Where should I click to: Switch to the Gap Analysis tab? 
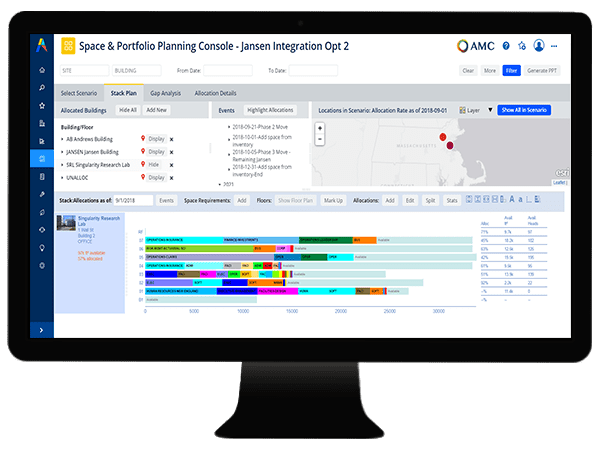165,93
